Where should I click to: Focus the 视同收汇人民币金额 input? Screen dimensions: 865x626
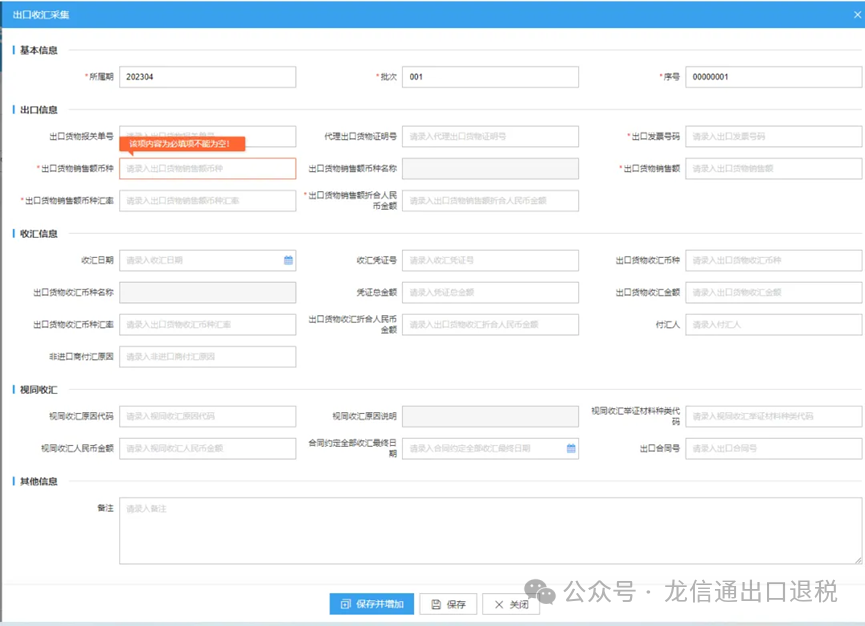click(207, 448)
